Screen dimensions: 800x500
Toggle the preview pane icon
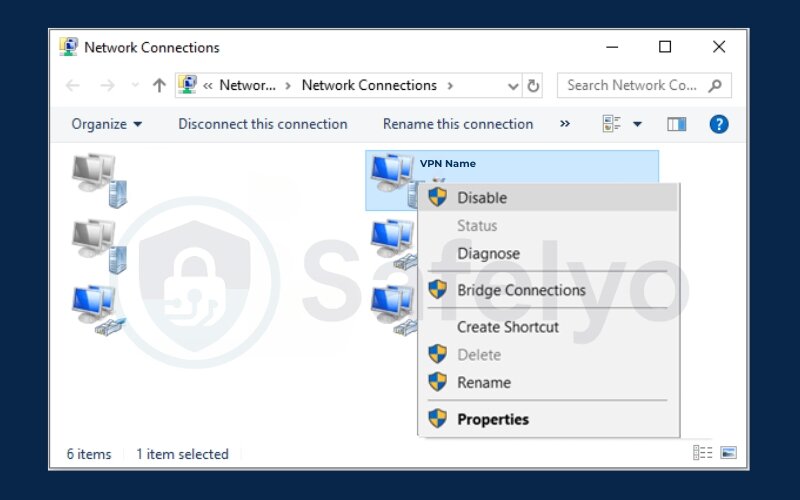677,125
